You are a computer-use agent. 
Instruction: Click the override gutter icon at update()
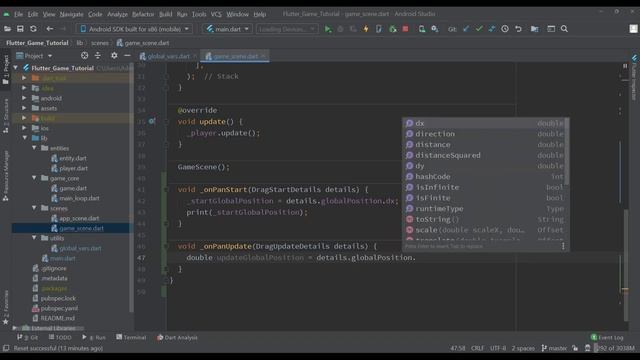pyautogui.click(x=151, y=121)
